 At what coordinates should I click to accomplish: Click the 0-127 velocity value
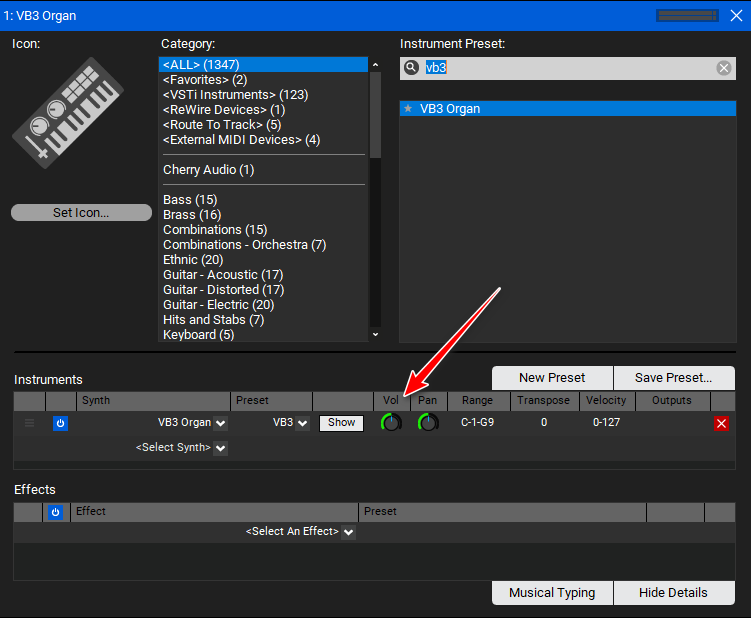[x=606, y=423]
